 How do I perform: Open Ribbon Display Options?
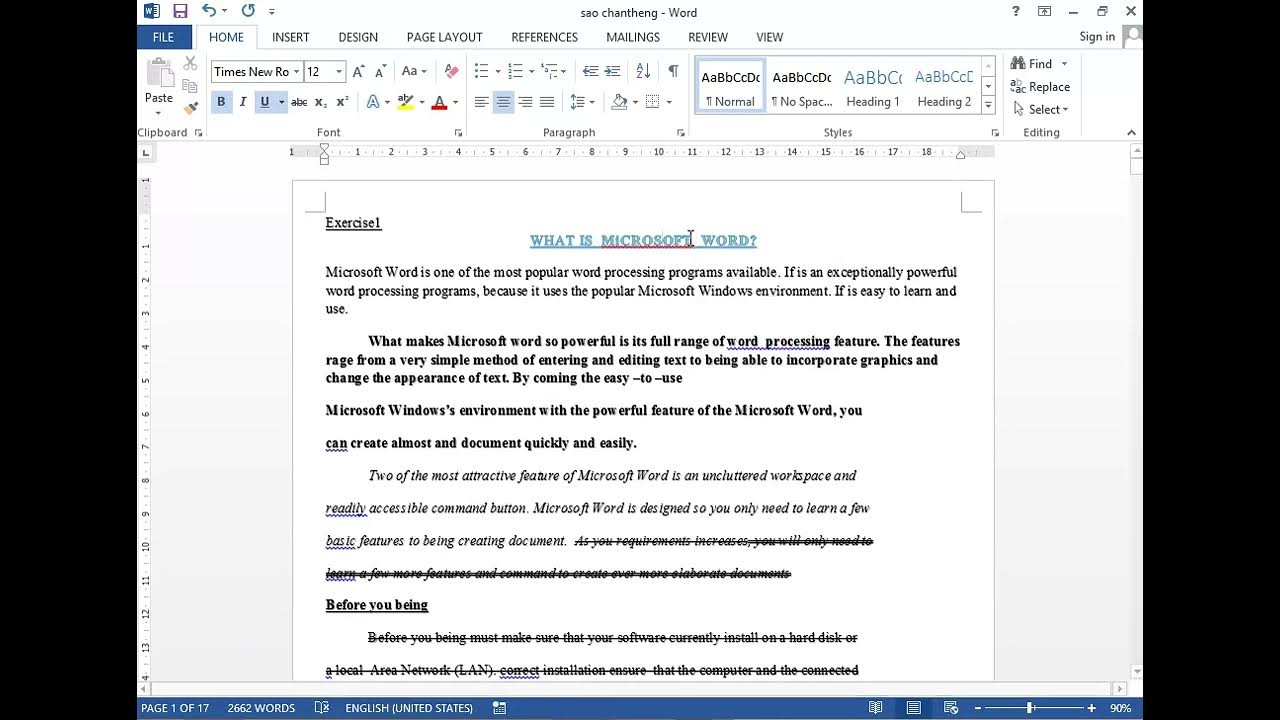[x=1045, y=11]
